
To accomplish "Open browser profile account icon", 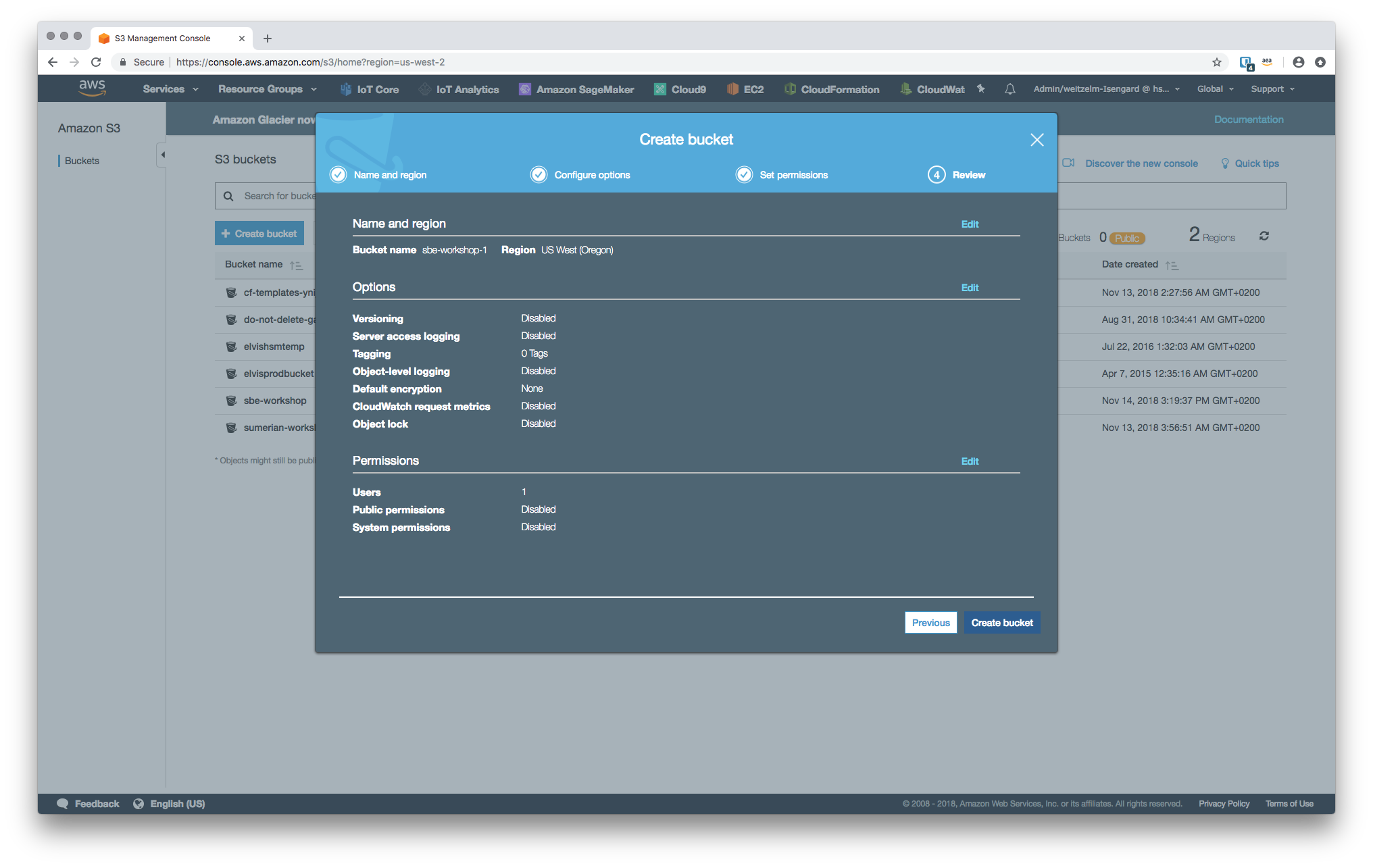I will coord(1299,62).
